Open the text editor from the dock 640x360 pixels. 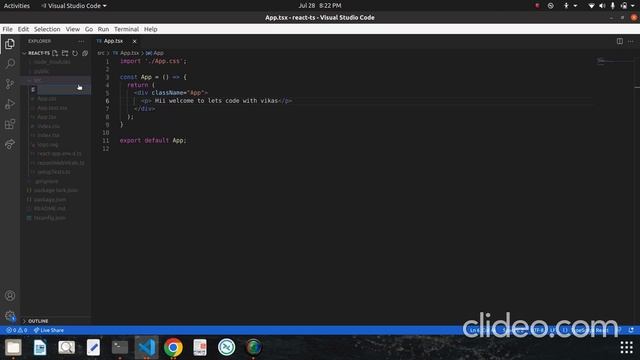pos(93,347)
